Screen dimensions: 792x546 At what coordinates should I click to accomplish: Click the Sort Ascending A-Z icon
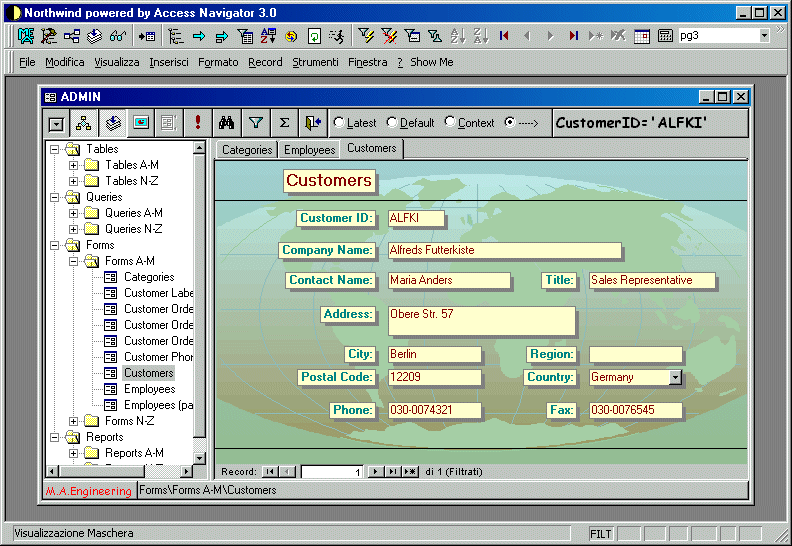[457, 36]
